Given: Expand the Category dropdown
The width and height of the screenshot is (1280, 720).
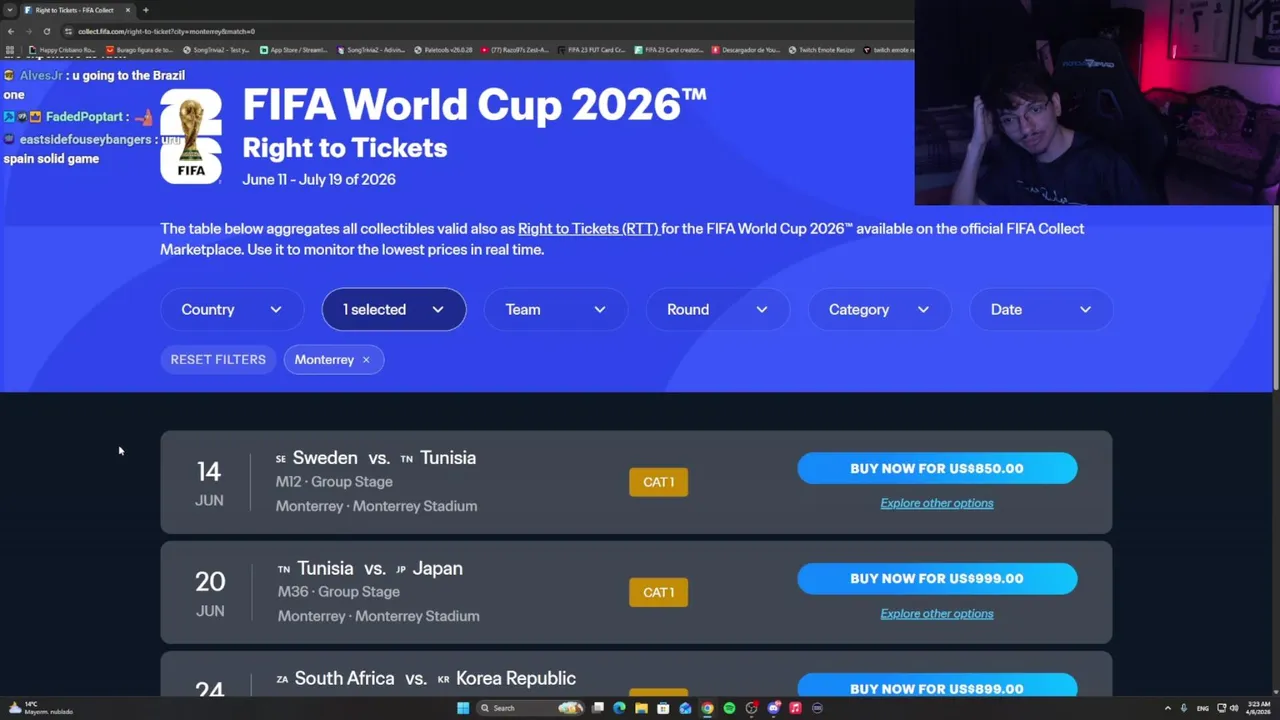Looking at the screenshot, I should pos(880,310).
